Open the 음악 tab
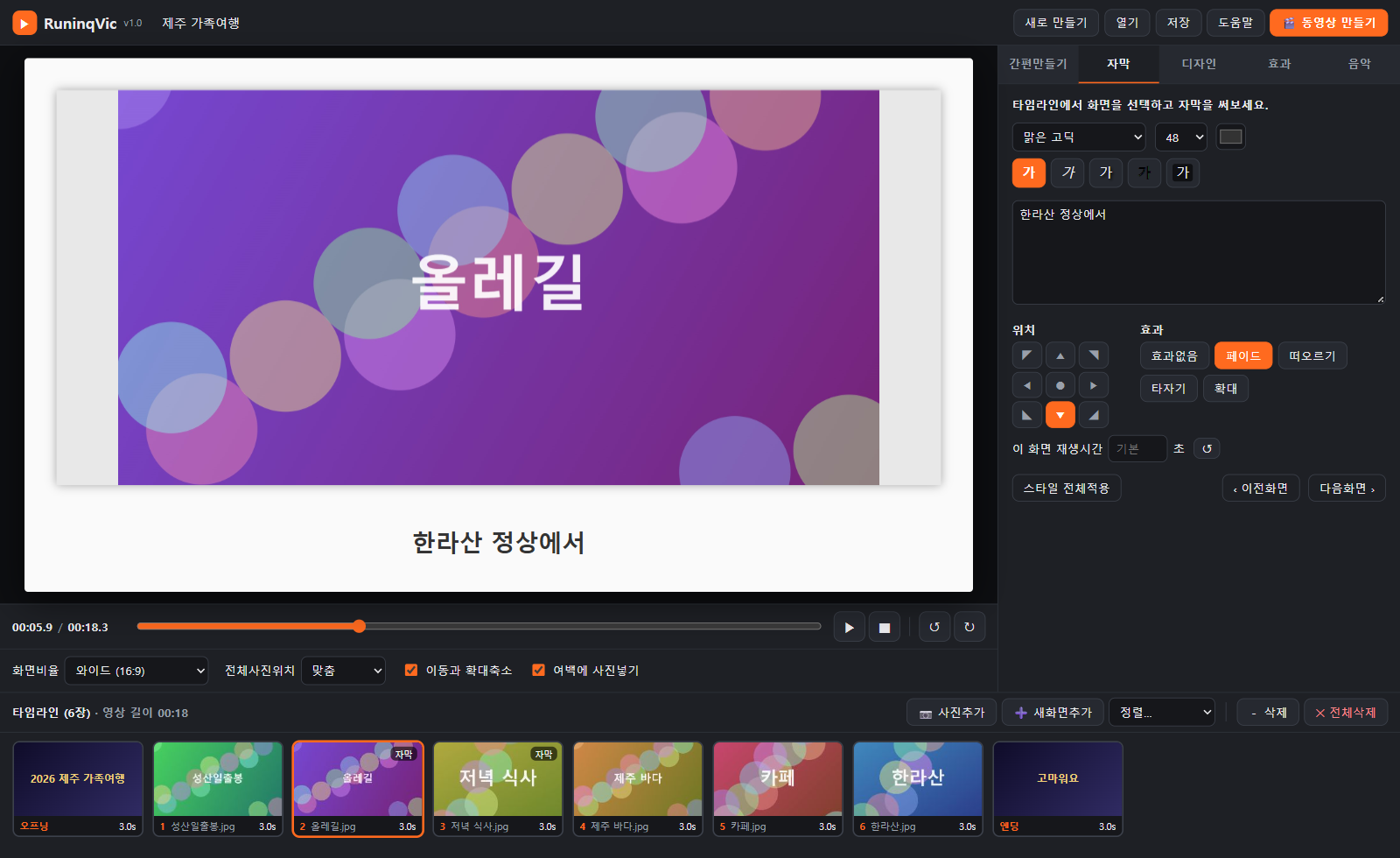The image size is (1400, 858). [1360, 64]
